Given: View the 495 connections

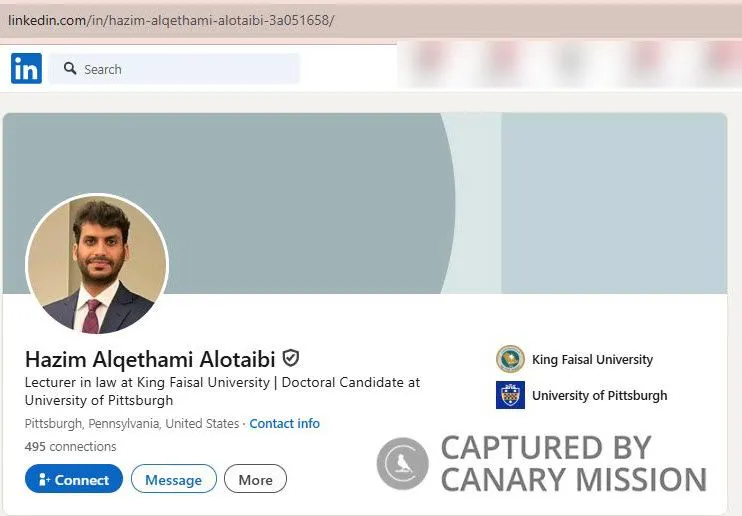Looking at the screenshot, I should pyautogui.click(x=71, y=446).
